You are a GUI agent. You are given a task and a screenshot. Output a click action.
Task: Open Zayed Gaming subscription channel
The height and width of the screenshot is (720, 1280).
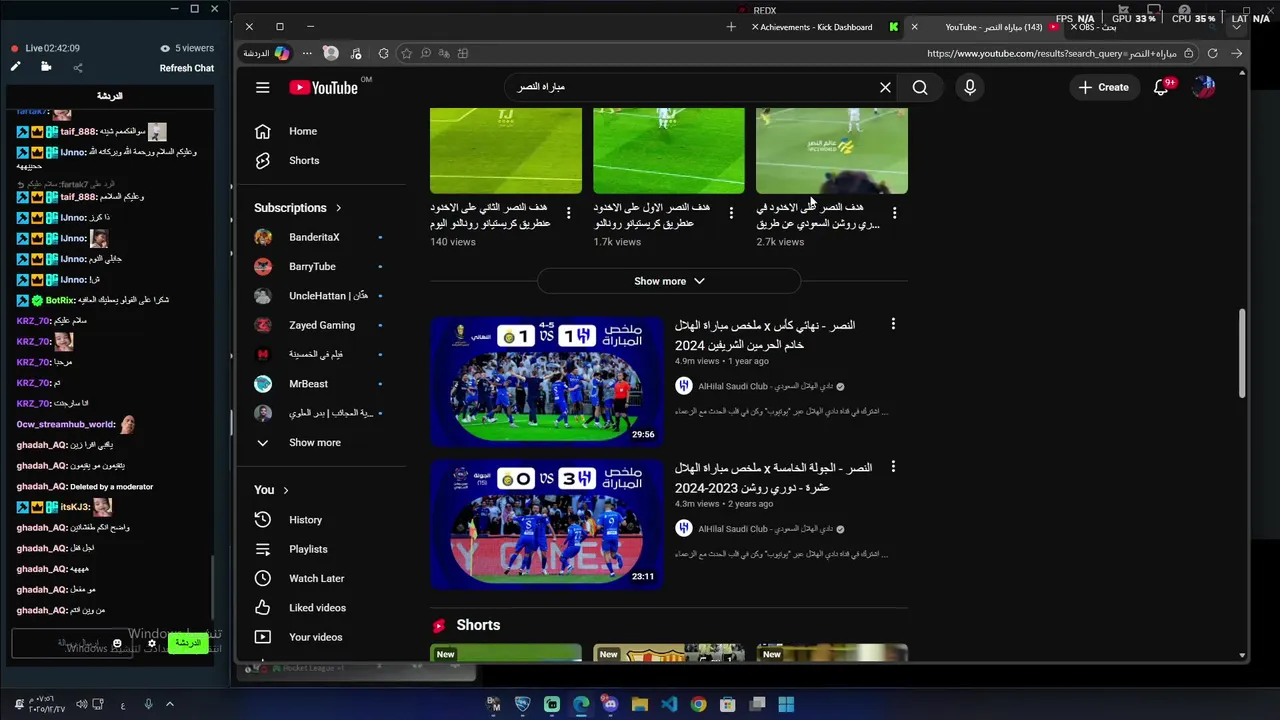(x=320, y=325)
